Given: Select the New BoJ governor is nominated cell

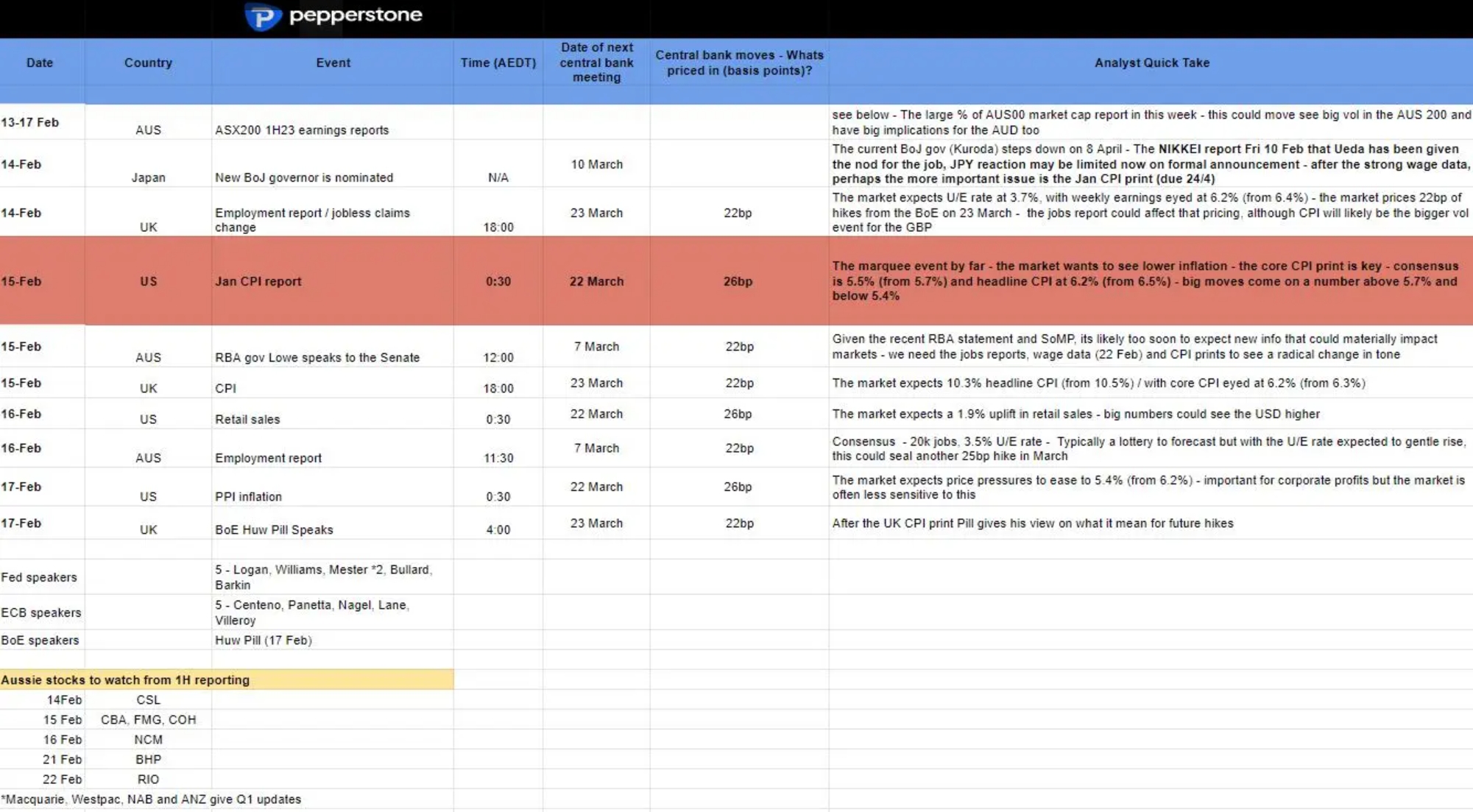Looking at the screenshot, I should tap(304, 177).
